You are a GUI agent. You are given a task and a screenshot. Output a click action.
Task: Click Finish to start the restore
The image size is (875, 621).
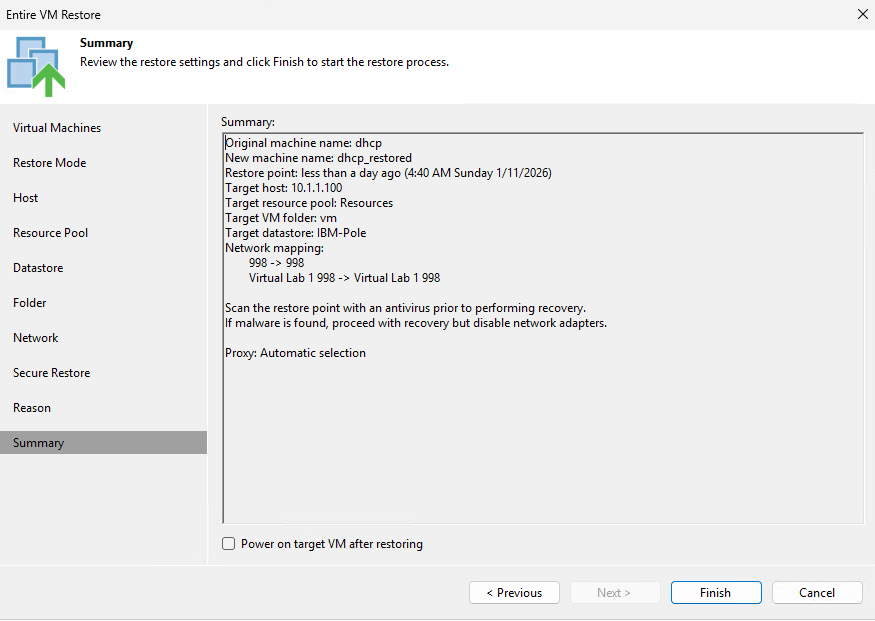(716, 592)
